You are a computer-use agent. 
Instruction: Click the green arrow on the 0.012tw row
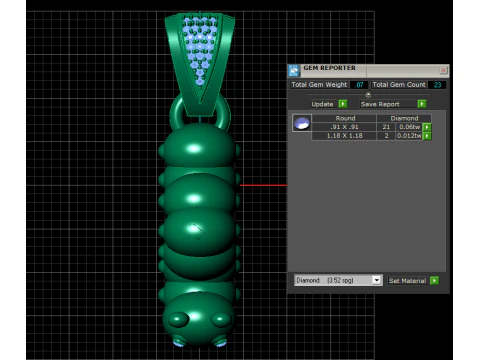(427, 136)
